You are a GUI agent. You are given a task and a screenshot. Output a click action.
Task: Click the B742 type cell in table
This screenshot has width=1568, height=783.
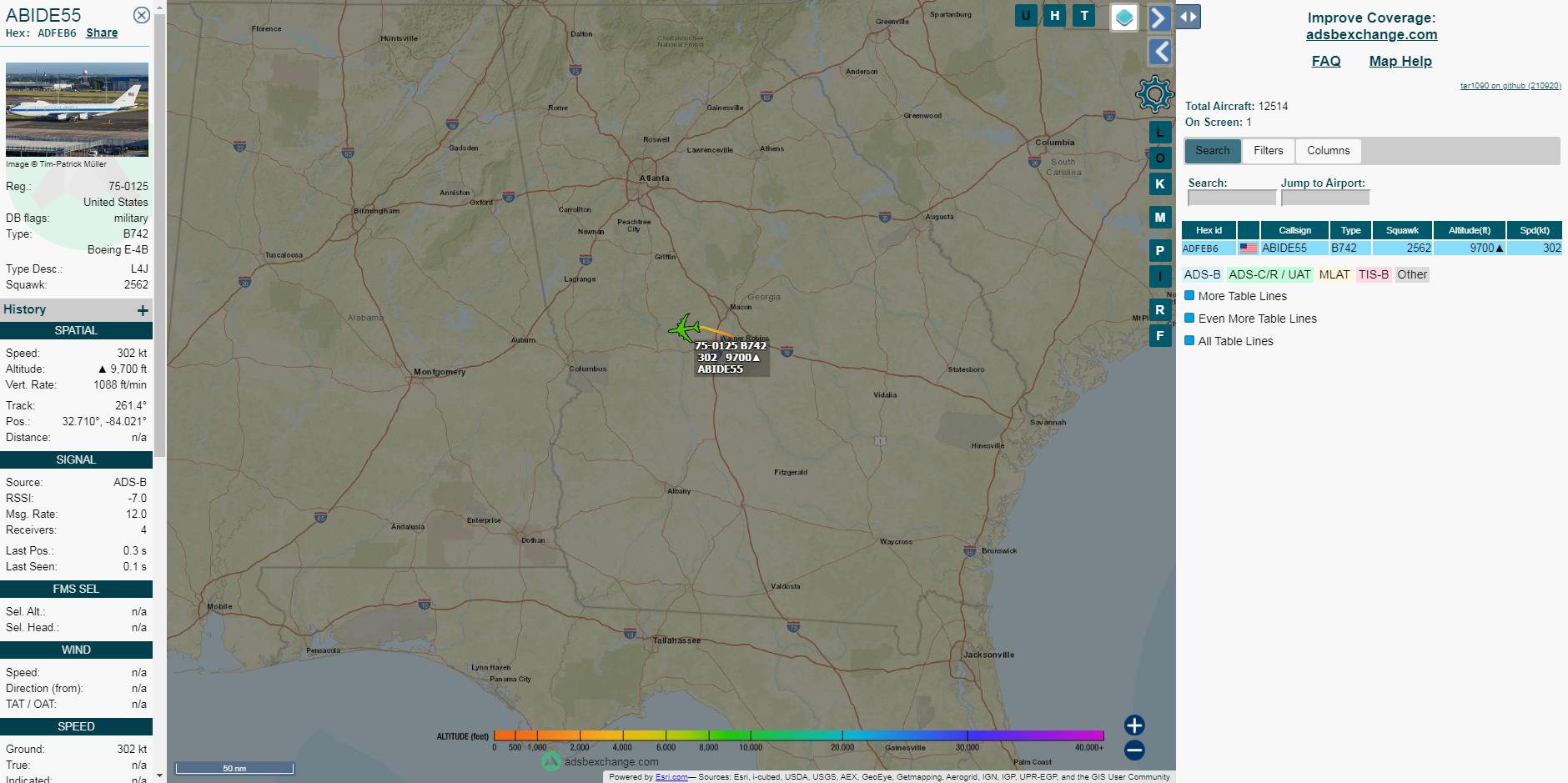[x=1350, y=248]
